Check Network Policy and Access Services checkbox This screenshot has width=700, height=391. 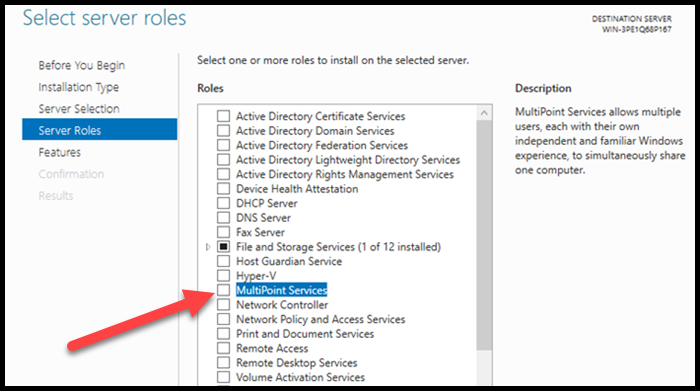tap(223, 319)
